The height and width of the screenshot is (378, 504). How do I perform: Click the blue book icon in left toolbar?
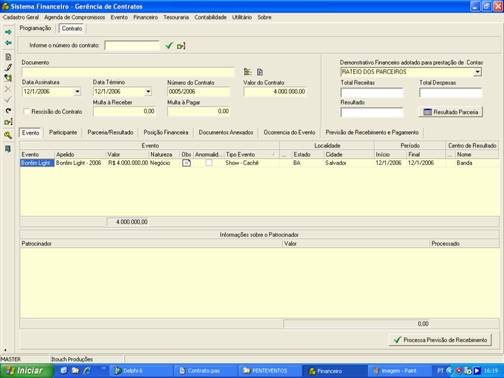[8, 149]
